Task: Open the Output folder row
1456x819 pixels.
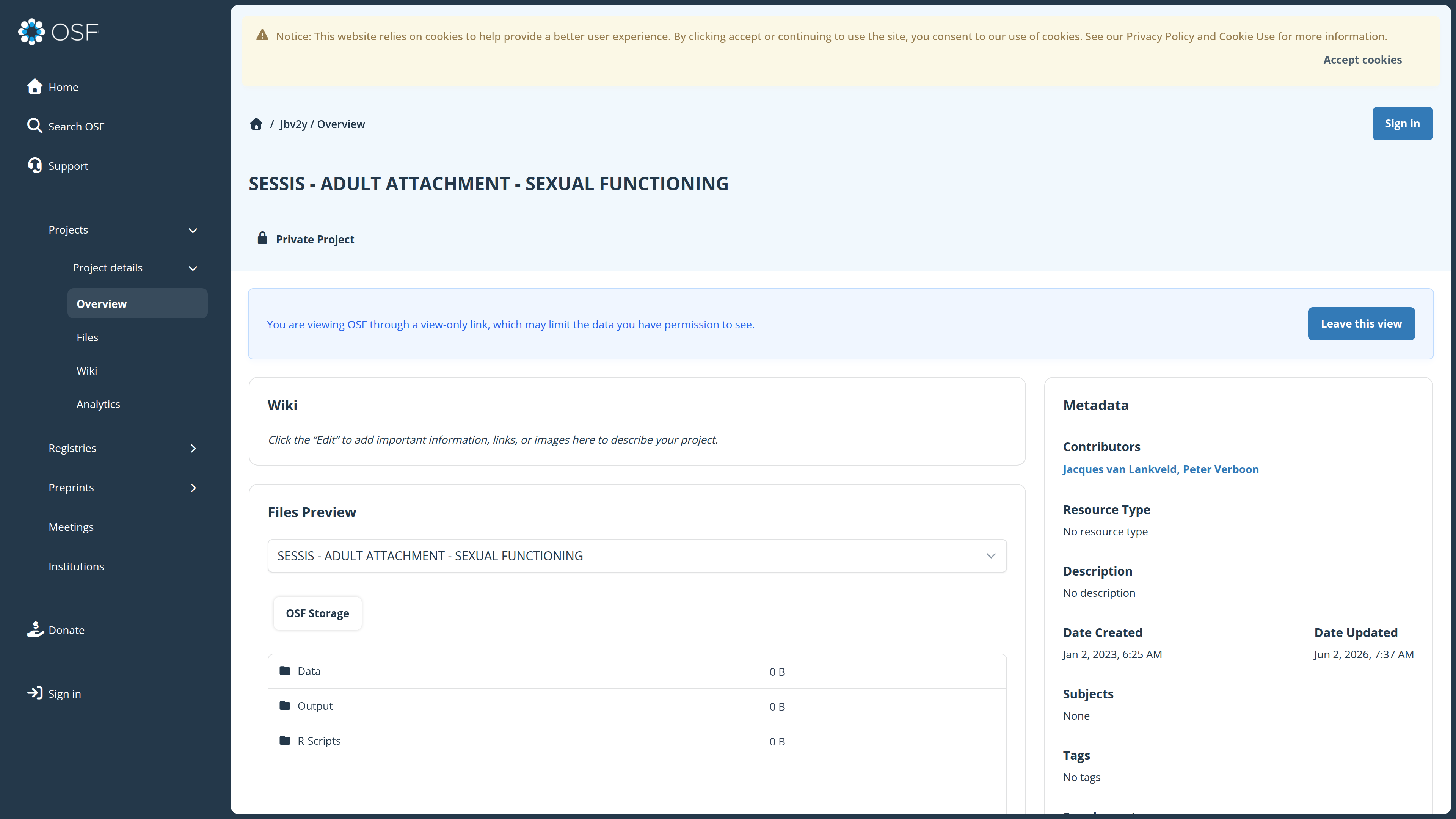Action: pos(637,706)
